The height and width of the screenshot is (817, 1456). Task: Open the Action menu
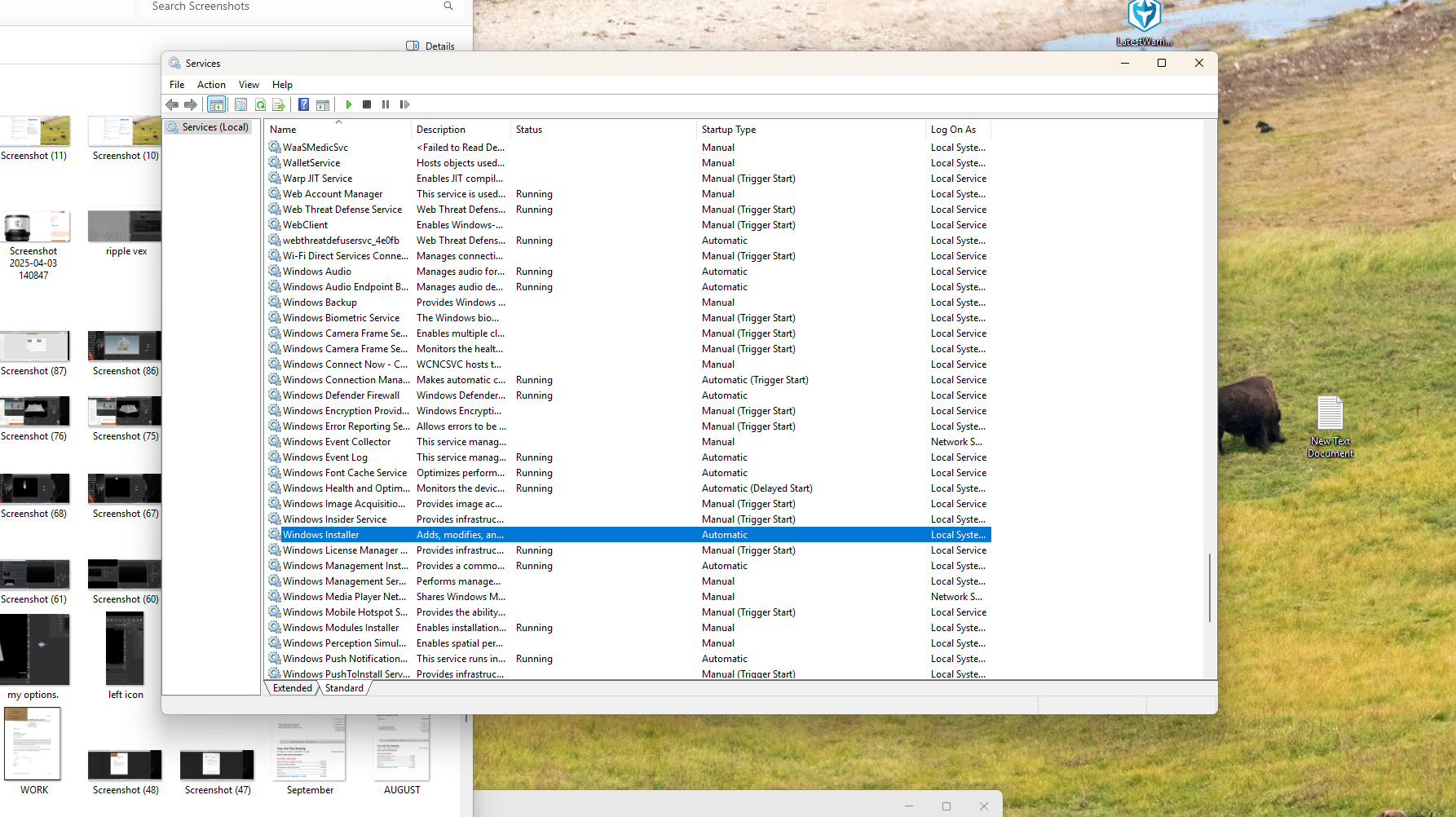(211, 85)
